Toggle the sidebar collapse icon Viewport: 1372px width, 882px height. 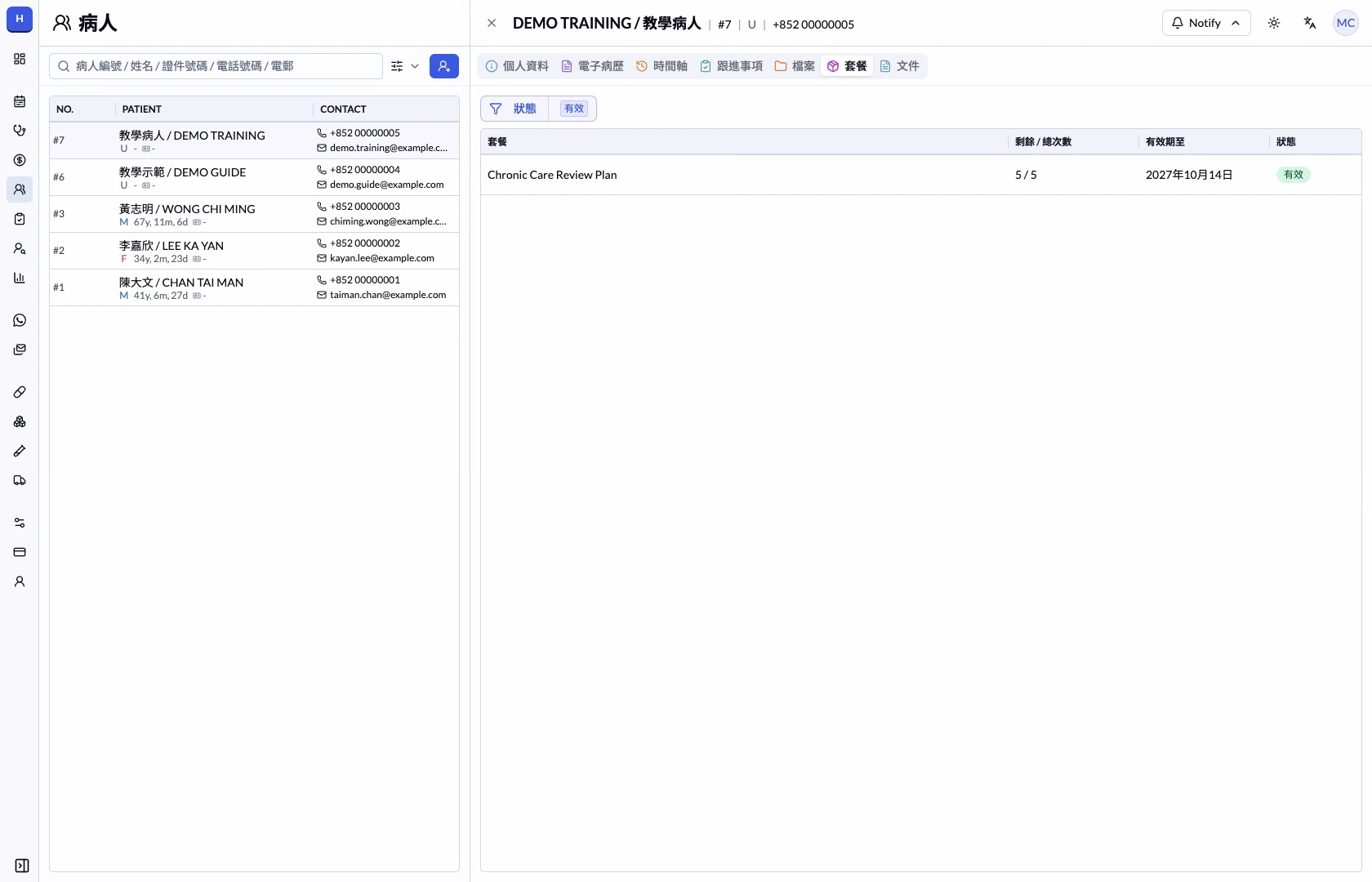(22, 866)
